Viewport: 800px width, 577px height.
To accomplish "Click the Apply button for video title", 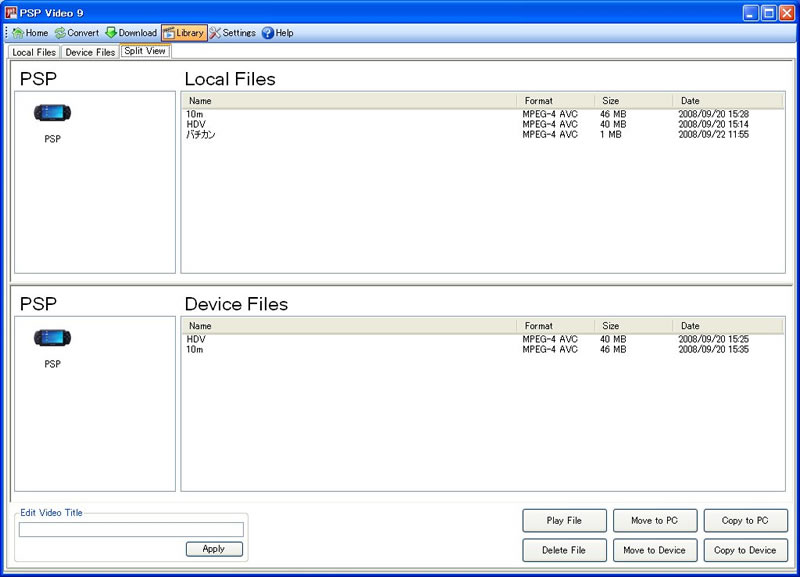I will pyautogui.click(x=214, y=549).
